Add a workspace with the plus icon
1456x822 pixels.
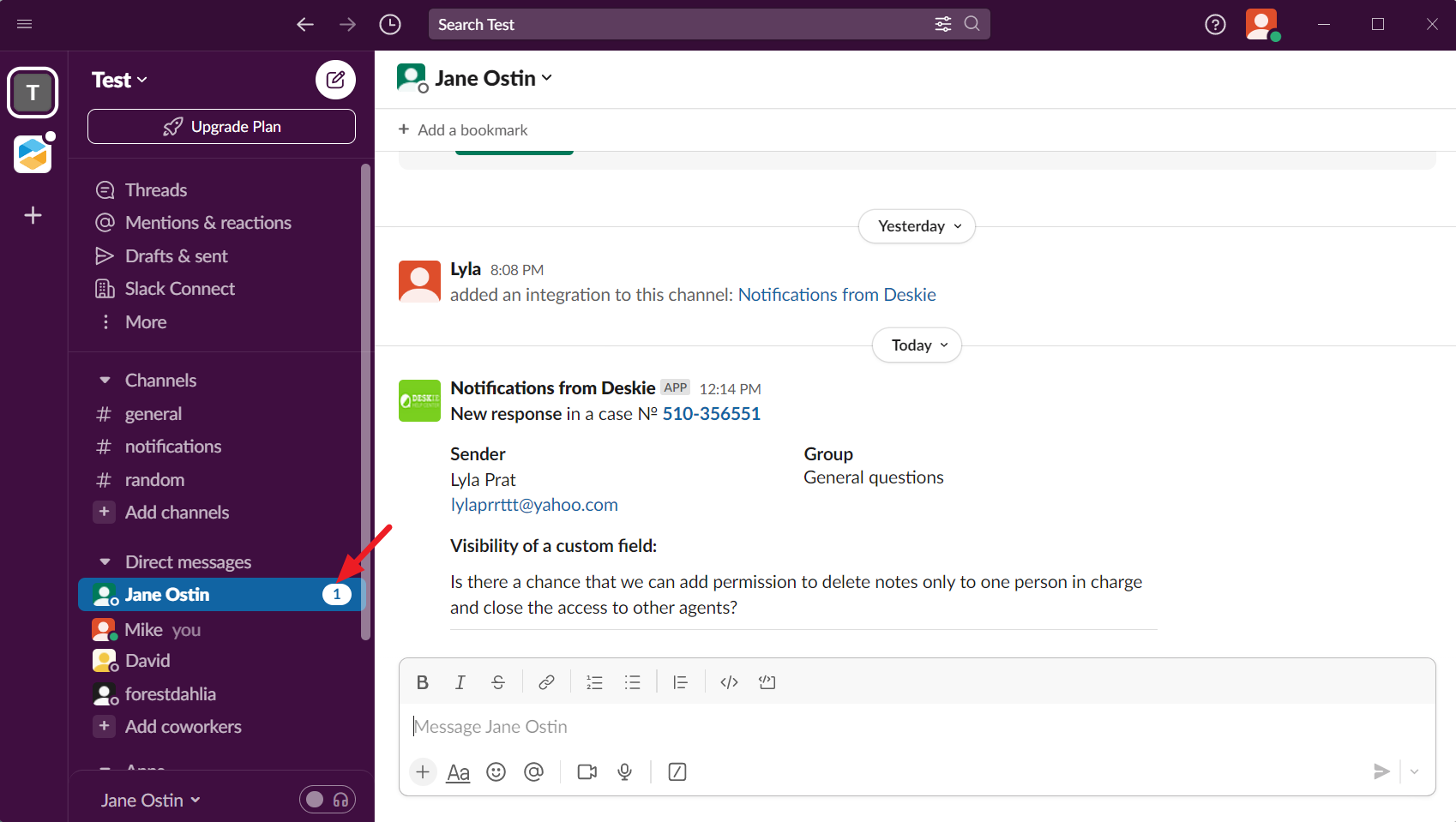[33, 215]
